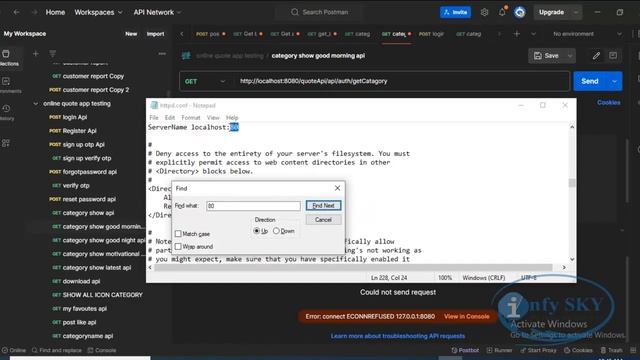Select the Up direction radio button

coord(257,231)
